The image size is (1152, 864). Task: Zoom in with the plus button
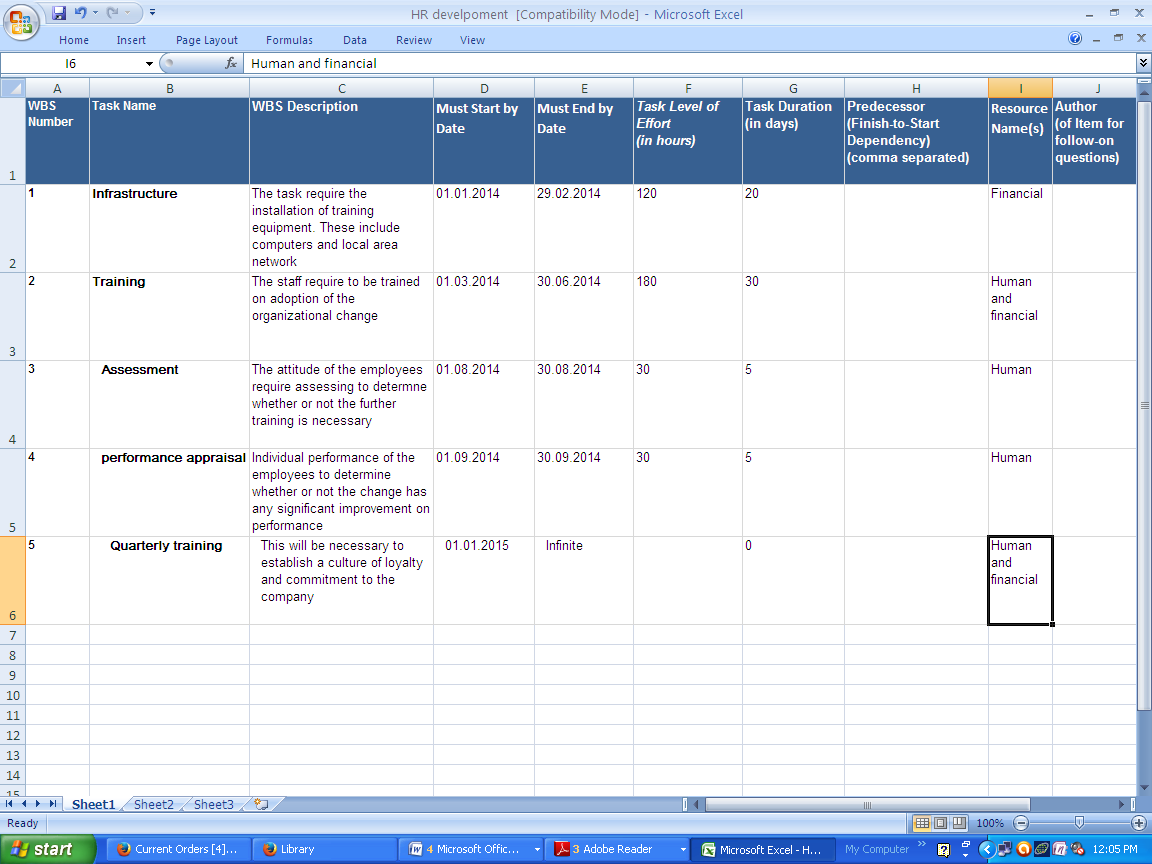click(1138, 823)
